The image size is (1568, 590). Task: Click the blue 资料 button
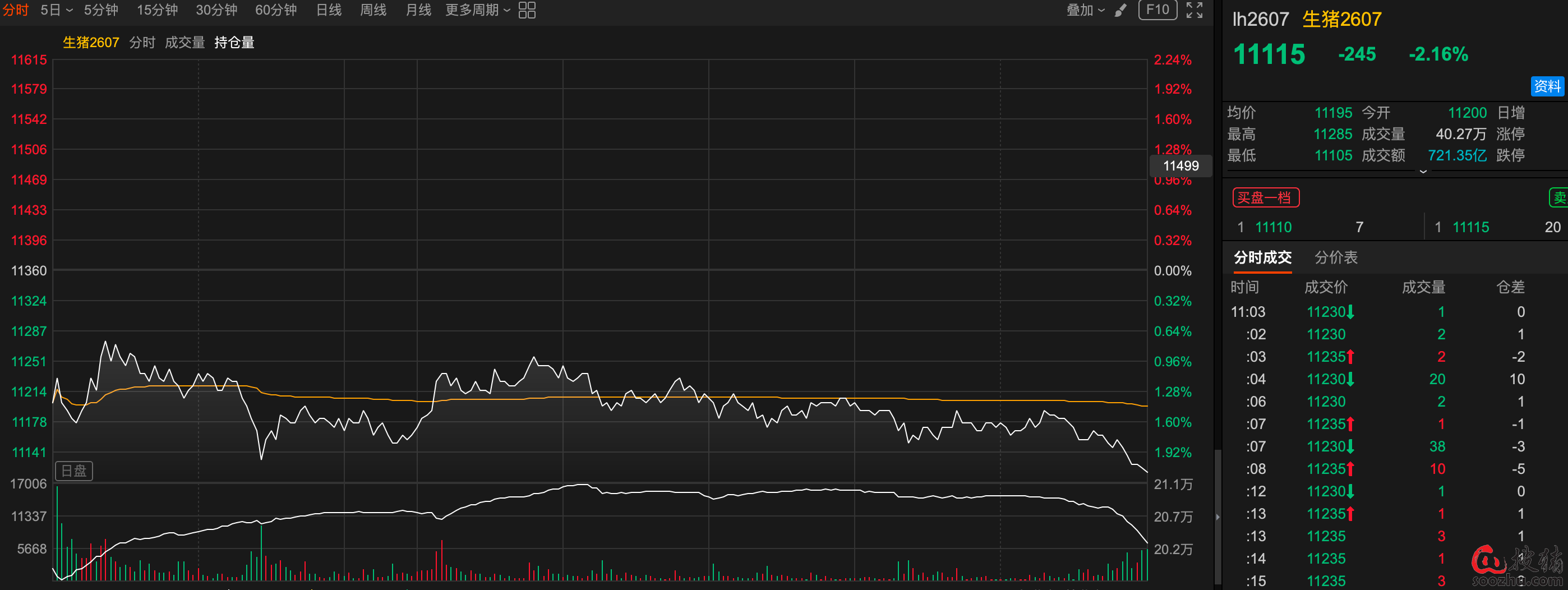1547,86
